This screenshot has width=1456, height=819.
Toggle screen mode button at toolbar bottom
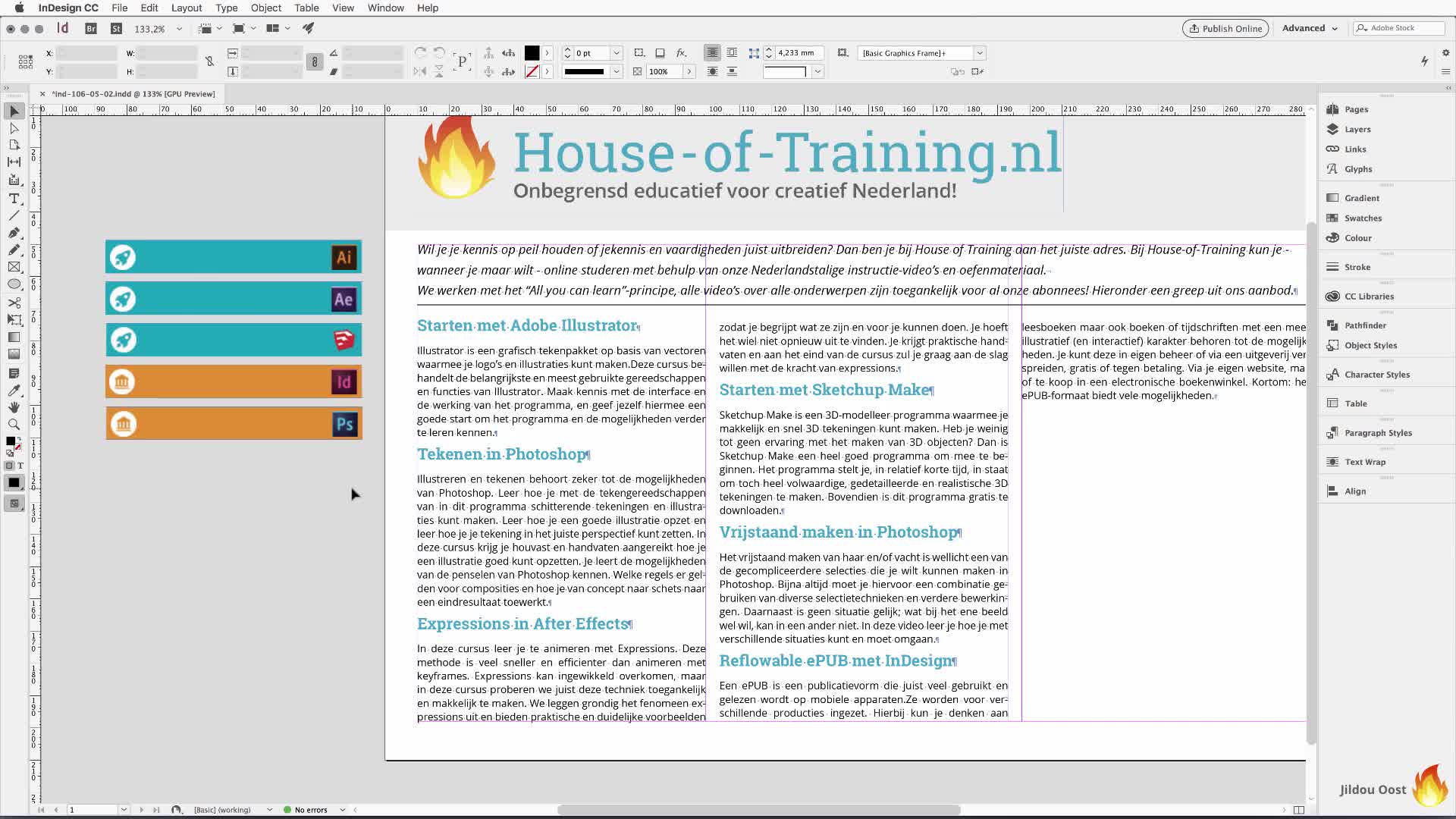coord(14,504)
